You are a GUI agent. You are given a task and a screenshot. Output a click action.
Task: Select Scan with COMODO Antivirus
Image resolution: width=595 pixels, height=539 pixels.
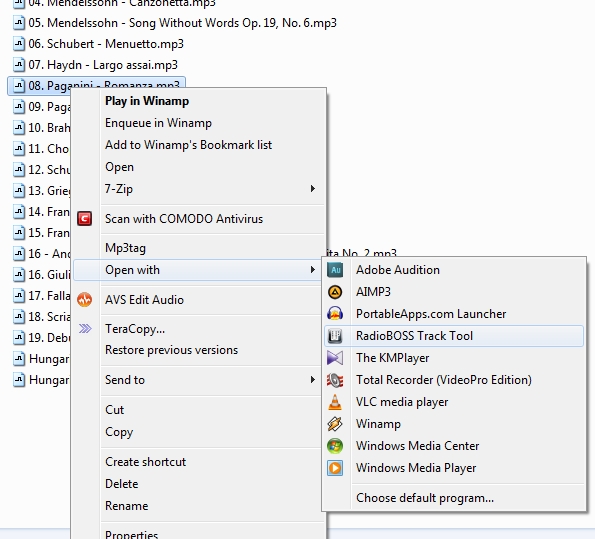point(184,219)
